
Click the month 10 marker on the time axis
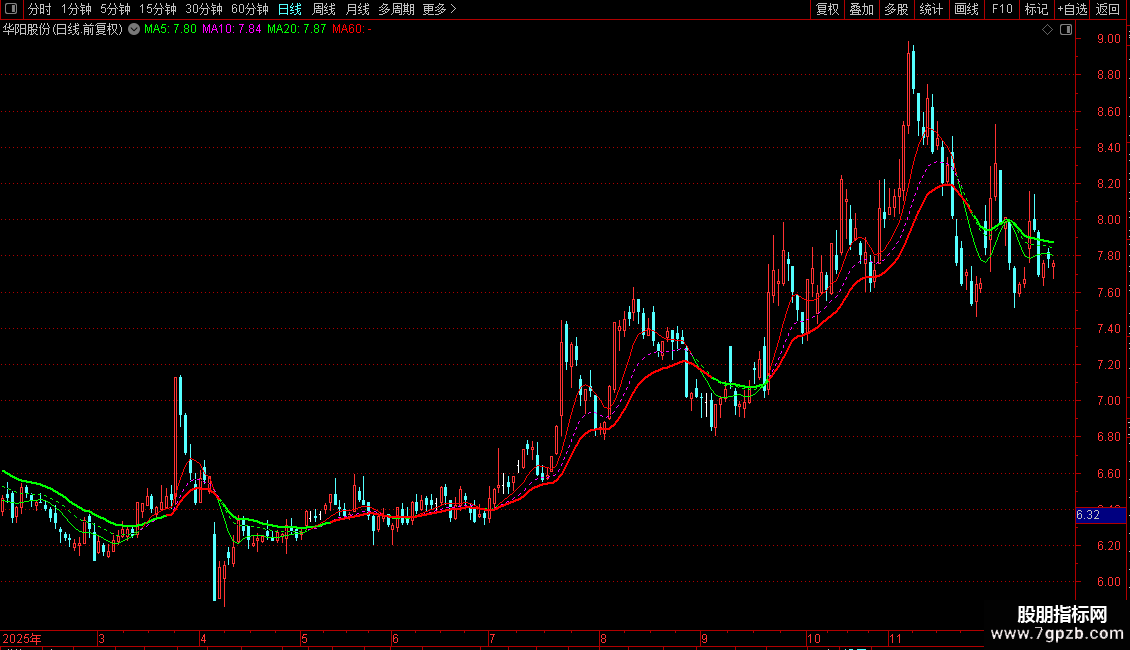click(x=814, y=638)
